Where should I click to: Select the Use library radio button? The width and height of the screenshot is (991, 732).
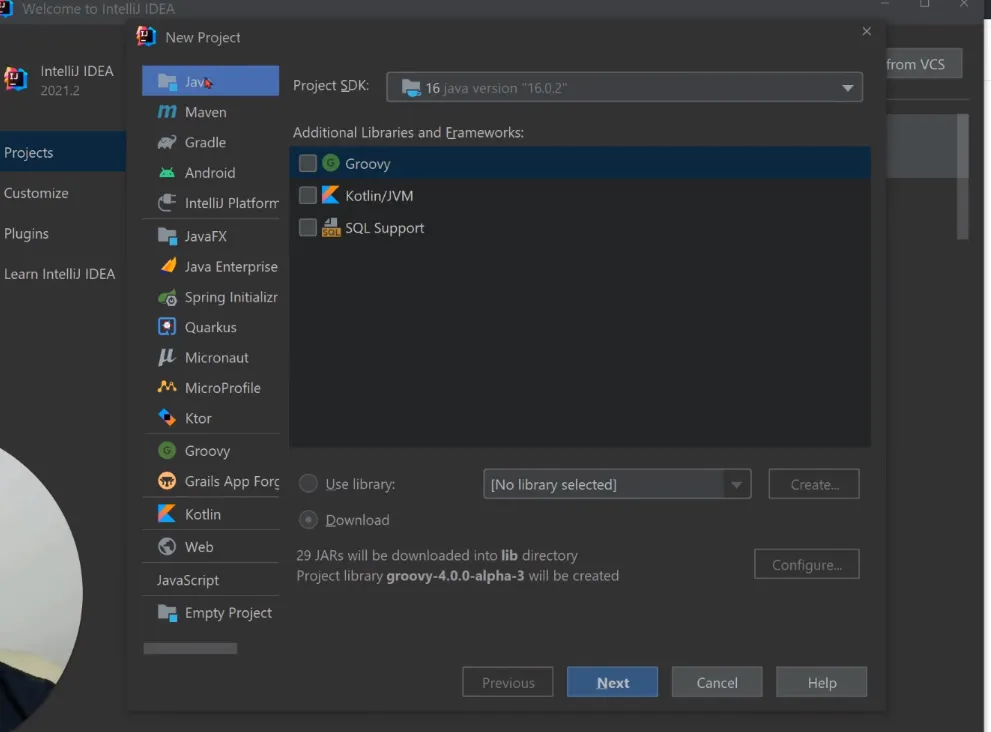point(308,484)
